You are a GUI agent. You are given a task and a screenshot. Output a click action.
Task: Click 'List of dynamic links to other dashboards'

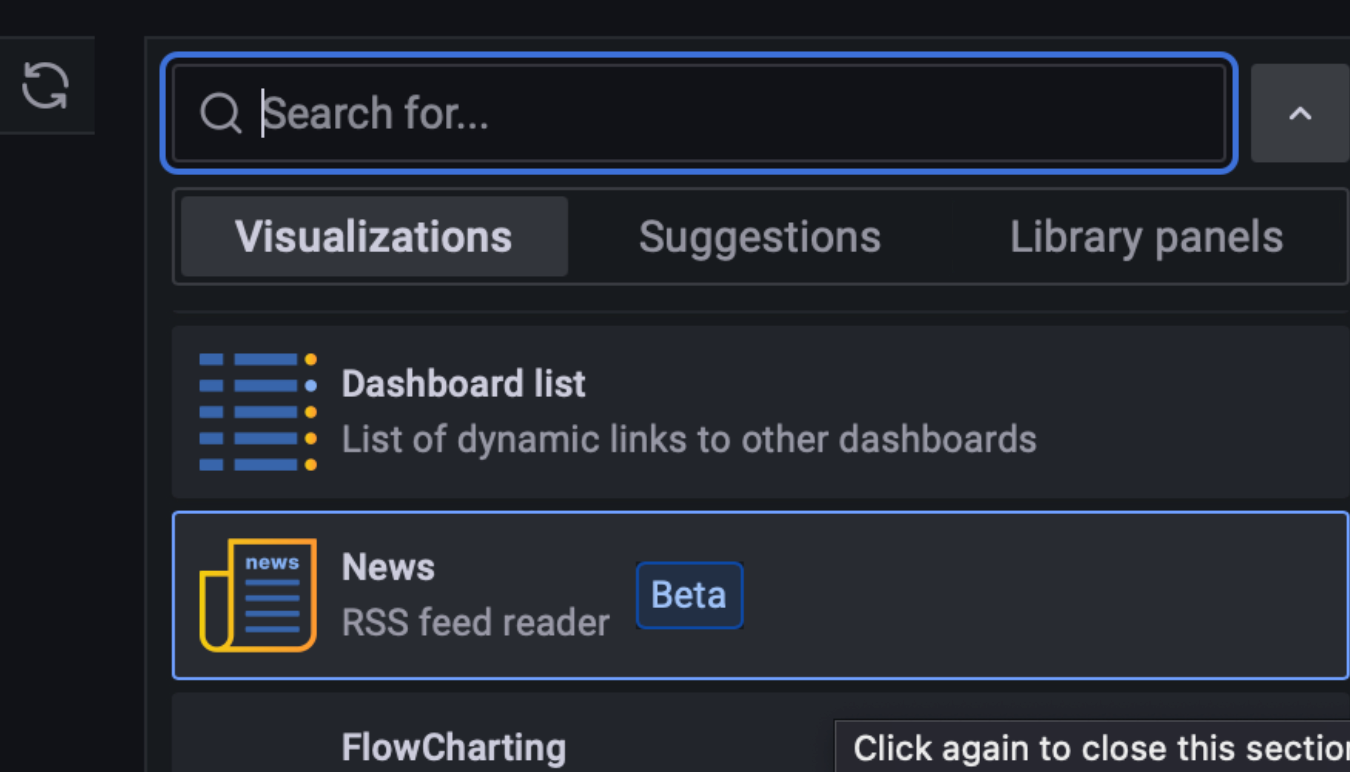point(689,439)
